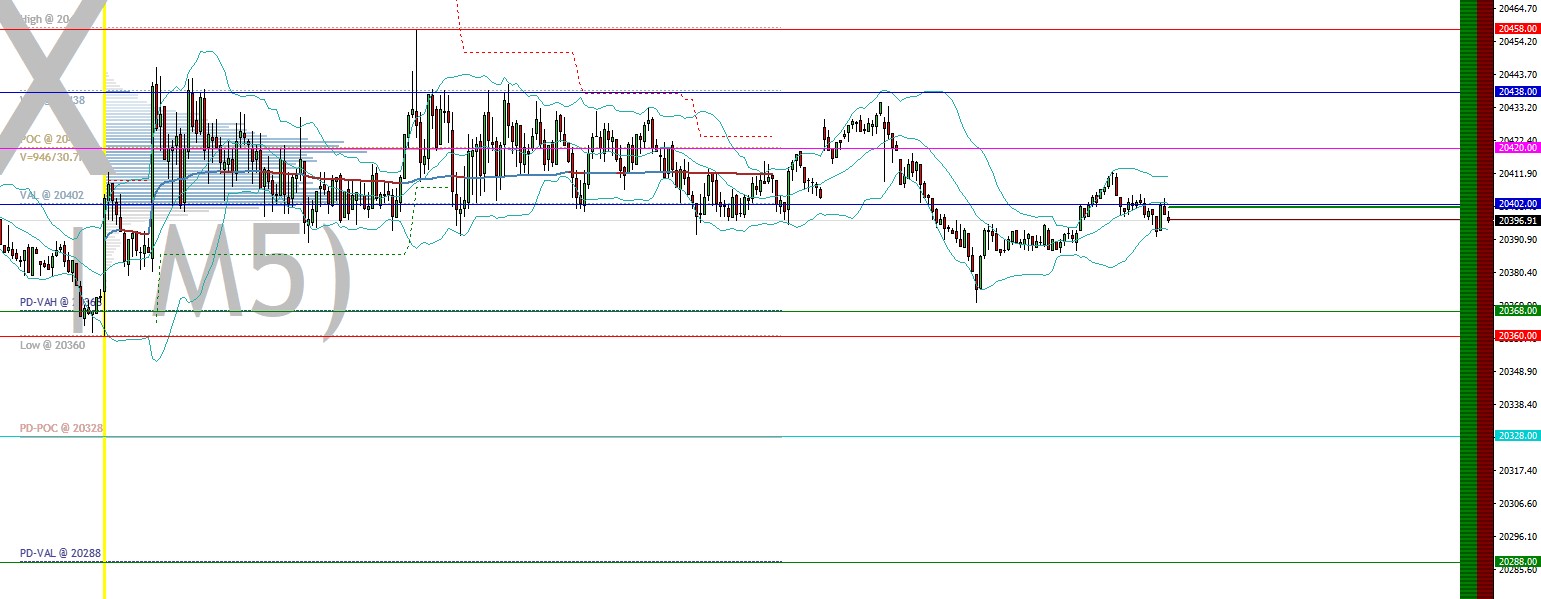This screenshot has width=1541, height=599.
Task: Click the 20328.00 cyan price label
Action: point(1516,436)
